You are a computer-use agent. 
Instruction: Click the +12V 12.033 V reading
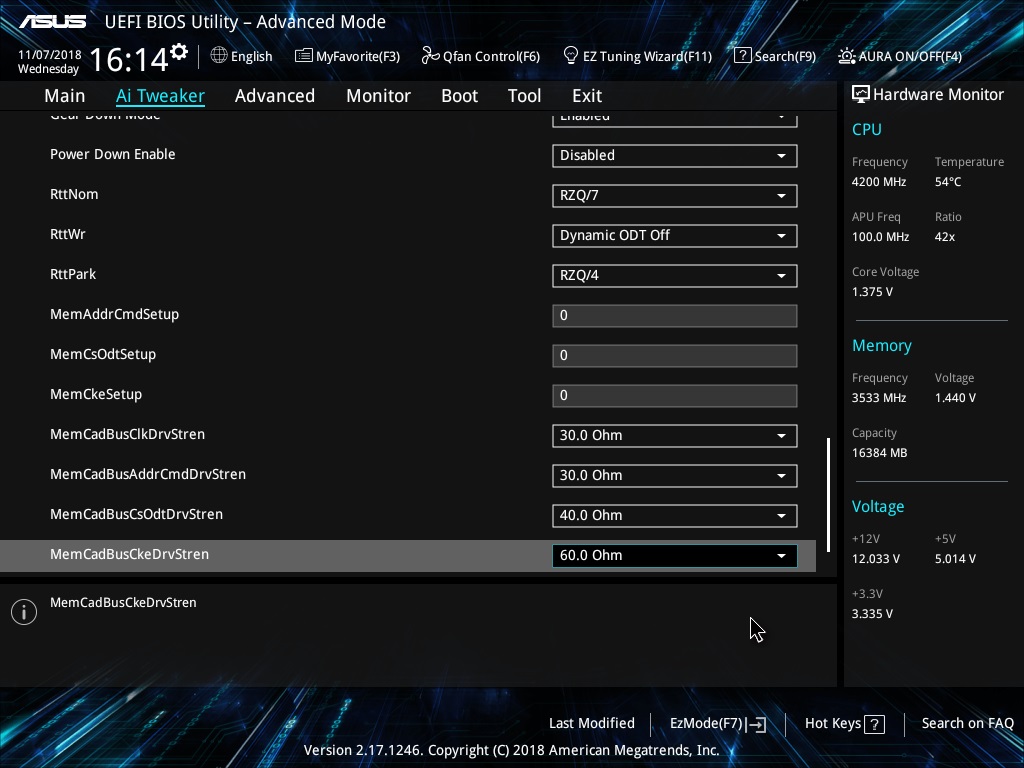(x=876, y=559)
